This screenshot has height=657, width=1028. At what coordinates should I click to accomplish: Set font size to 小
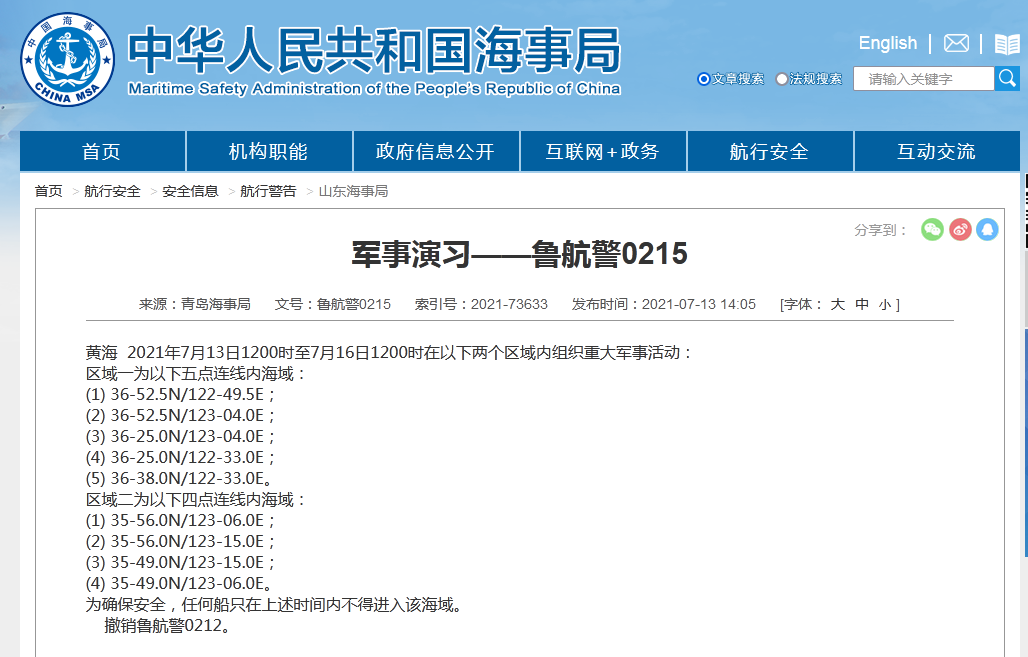coord(885,304)
